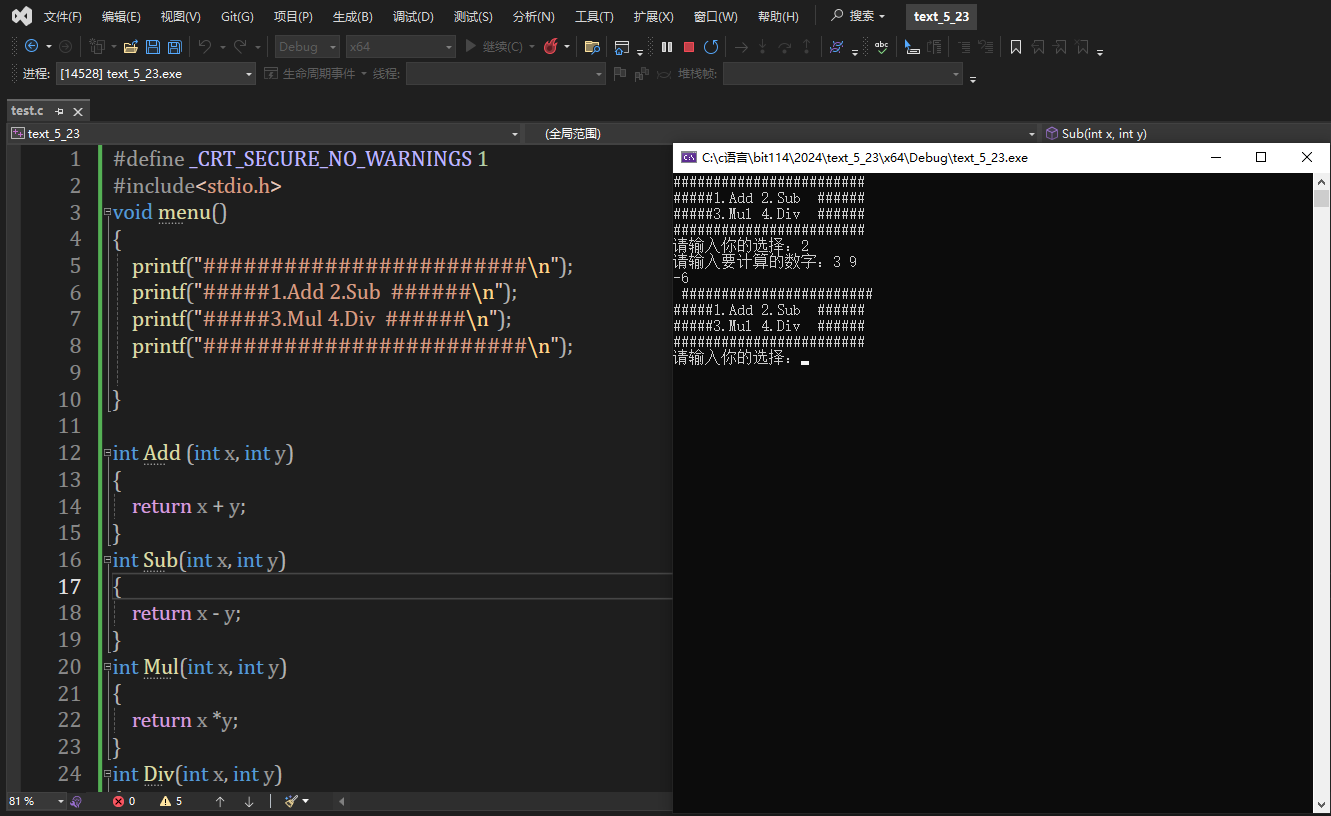Click the Undo arrow icon

(205, 46)
